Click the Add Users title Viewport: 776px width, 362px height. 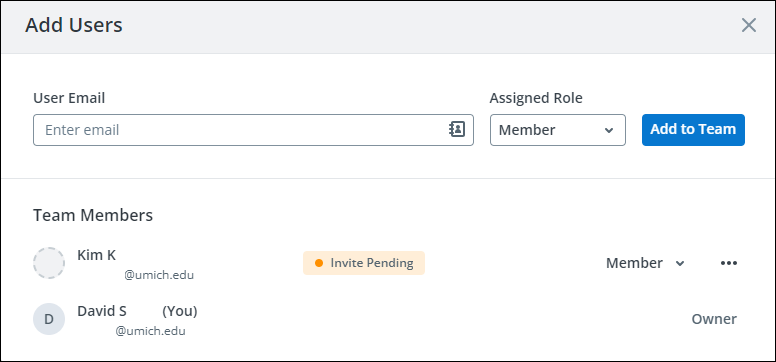(x=74, y=25)
